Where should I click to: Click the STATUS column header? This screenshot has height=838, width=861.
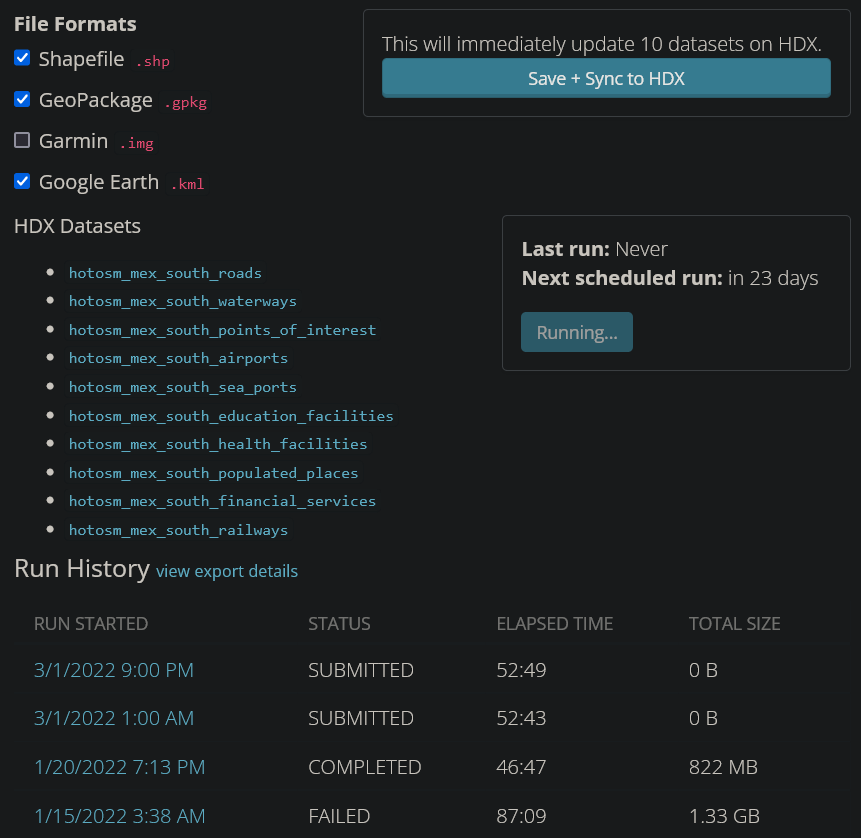point(339,624)
